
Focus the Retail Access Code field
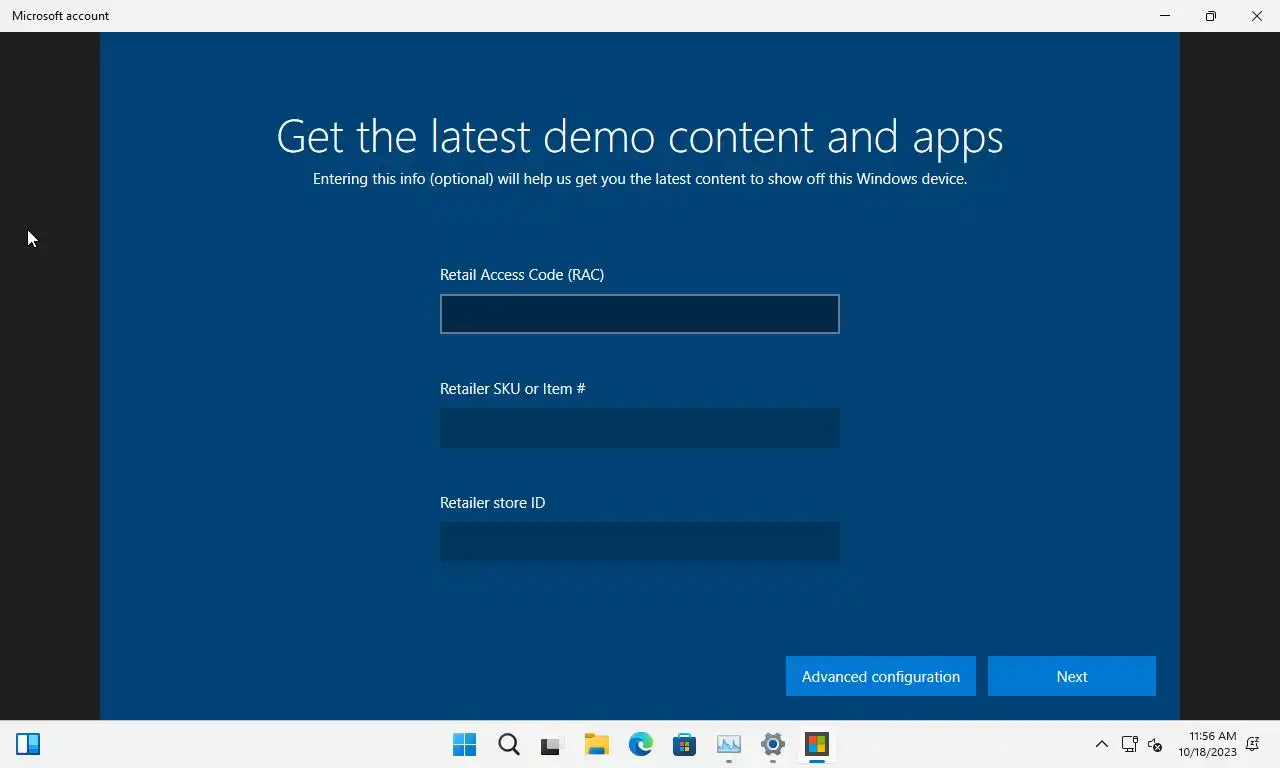pos(640,314)
